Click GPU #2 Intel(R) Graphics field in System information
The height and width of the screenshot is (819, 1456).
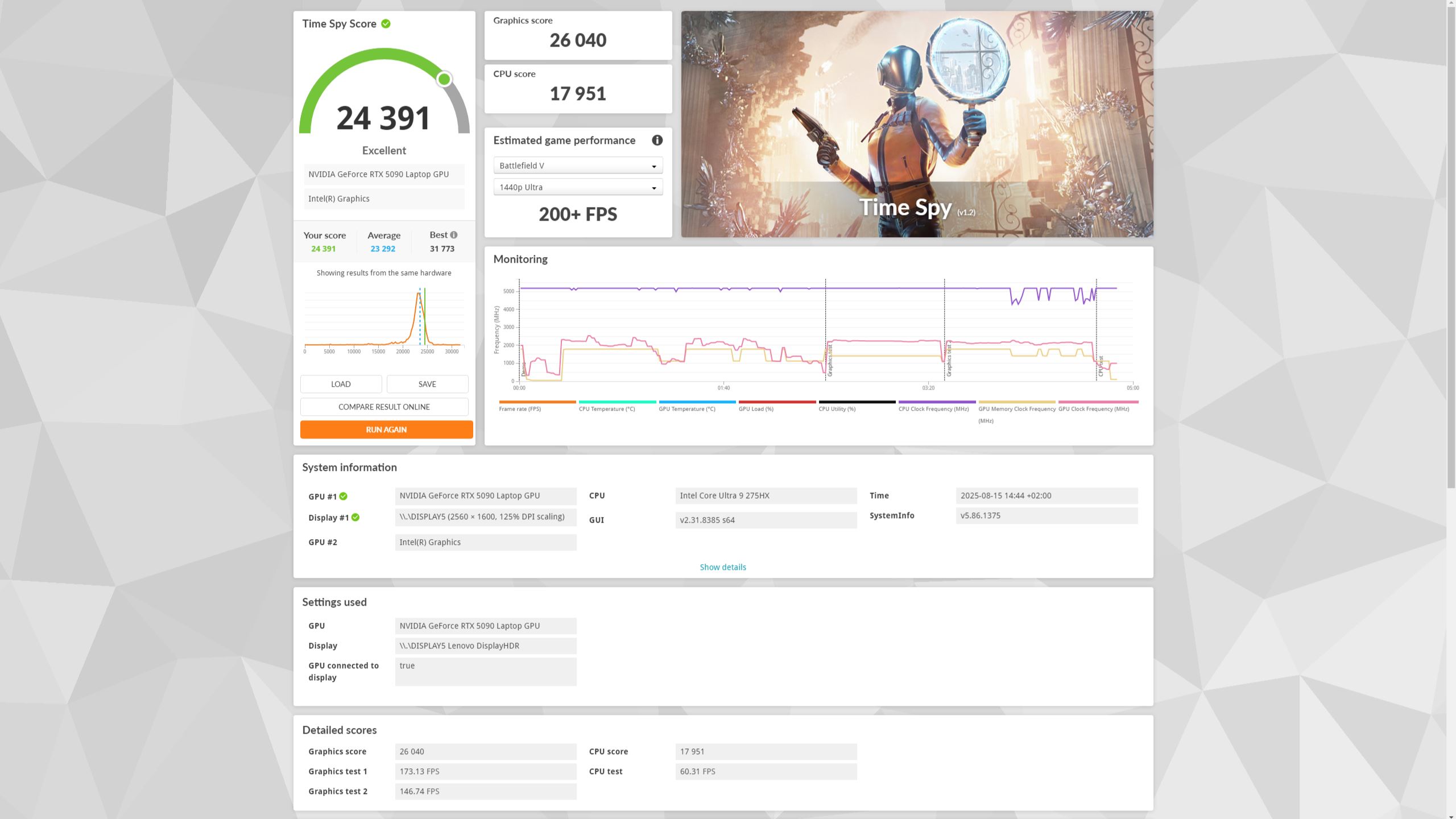point(486,542)
